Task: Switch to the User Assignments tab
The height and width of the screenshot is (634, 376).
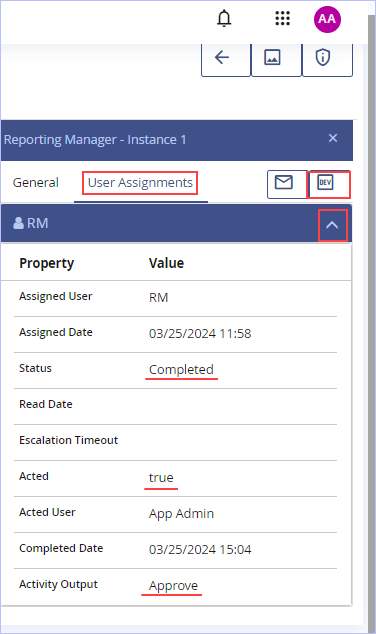Action: (x=140, y=183)
